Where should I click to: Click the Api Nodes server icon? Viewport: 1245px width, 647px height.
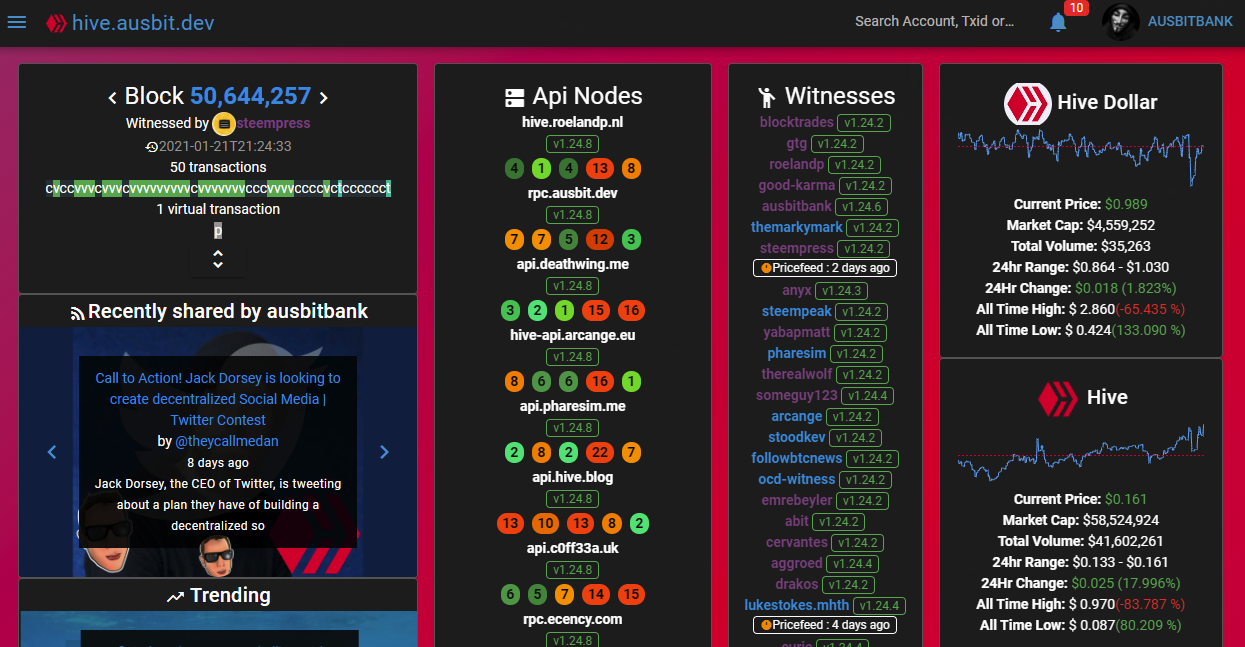515,98
